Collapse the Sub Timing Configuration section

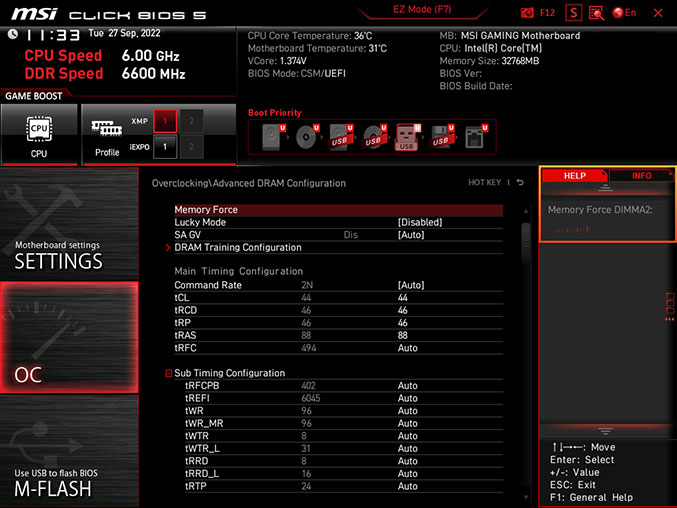click(168, 373)
